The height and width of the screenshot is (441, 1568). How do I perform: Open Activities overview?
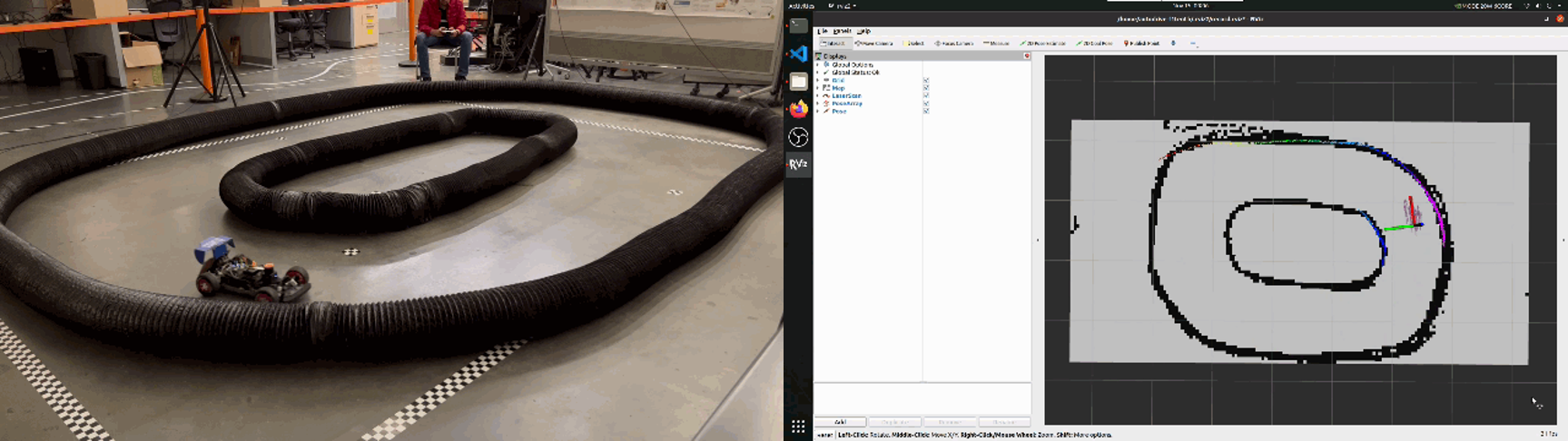[801, 5]
